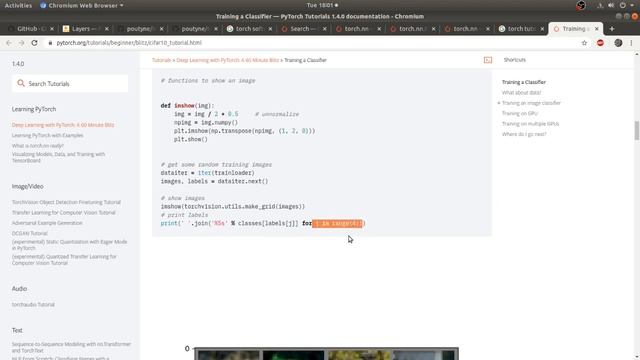640x360 pixels.
Task: Open the power tray icon
Action: tap(622, 5)
